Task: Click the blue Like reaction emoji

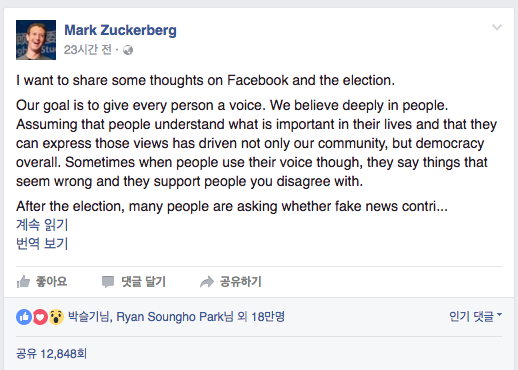Action: pos(24,317)
